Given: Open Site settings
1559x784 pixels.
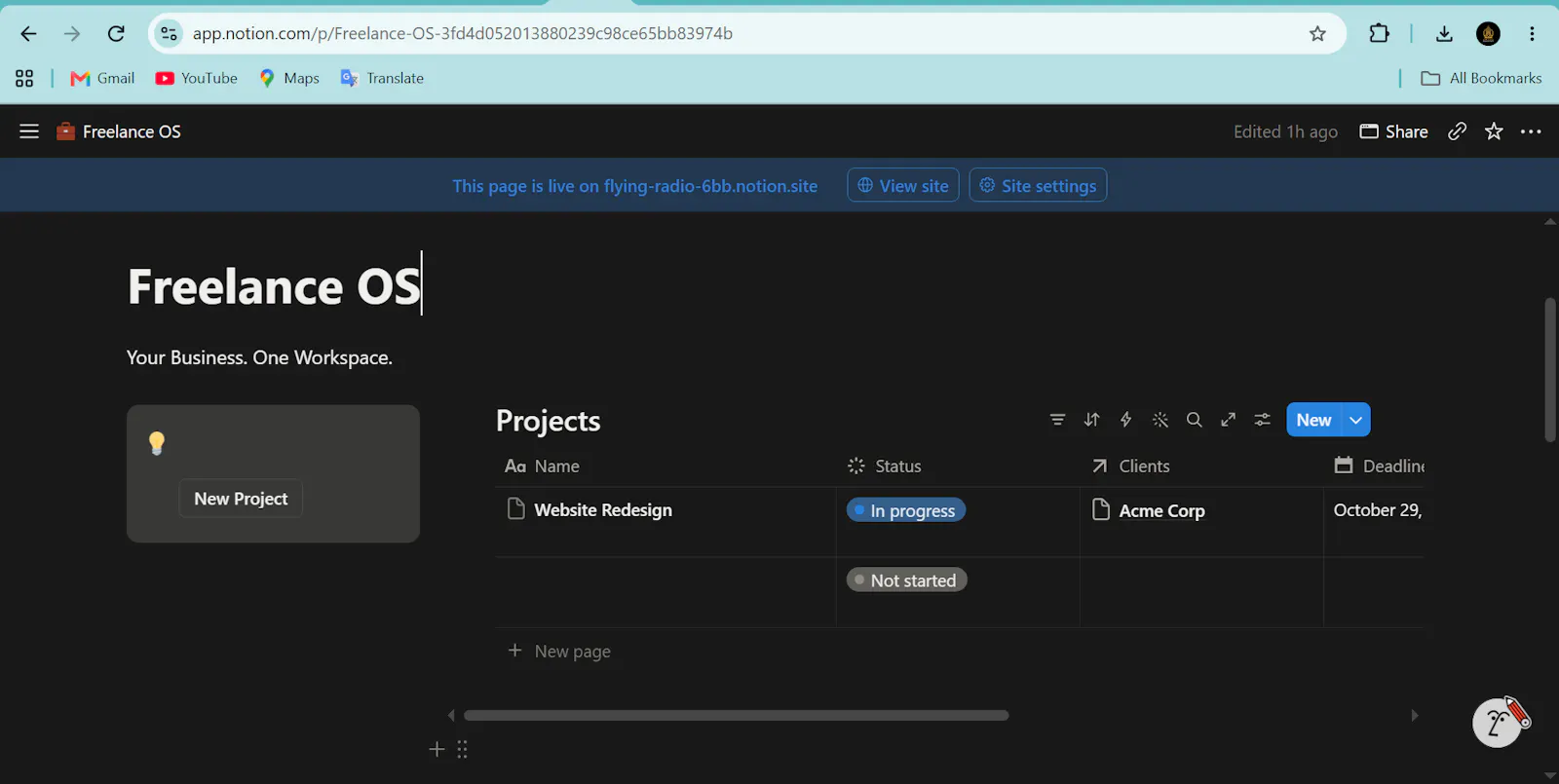Looking at the screenshot, I should pyautogui.click(x=1038, y=185).
